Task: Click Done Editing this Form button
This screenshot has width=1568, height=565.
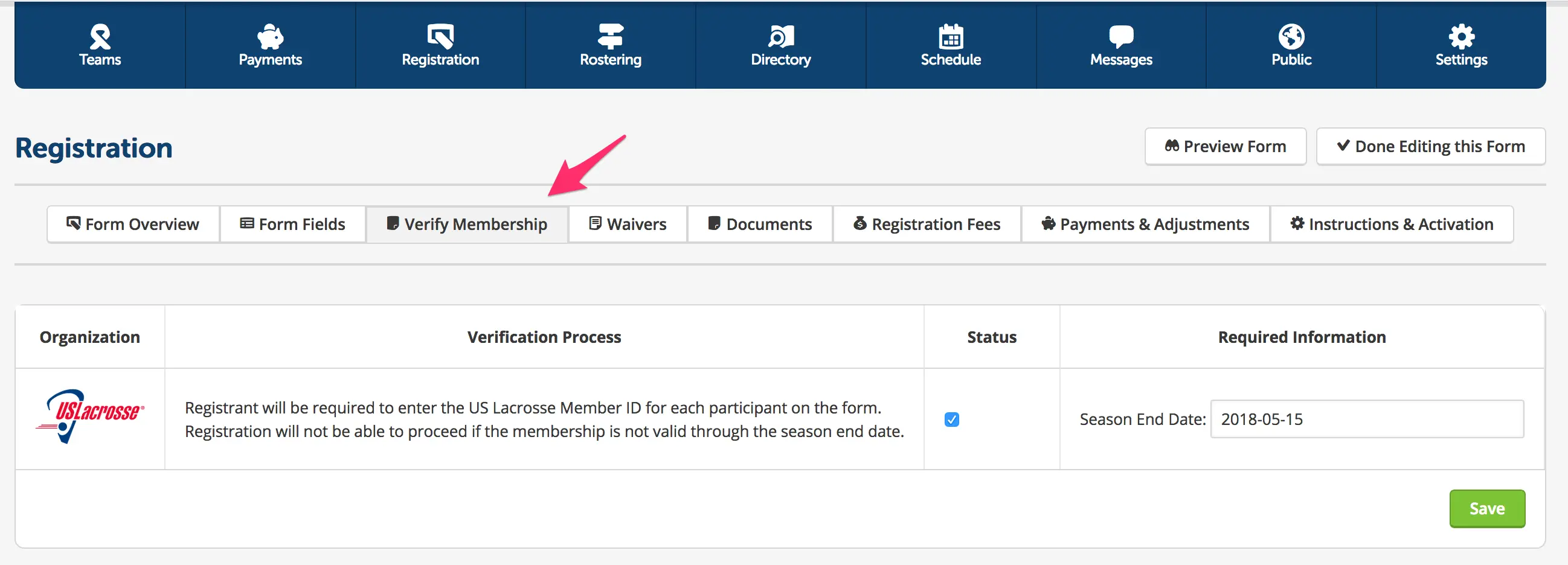Action: [x=1431, y=147]
